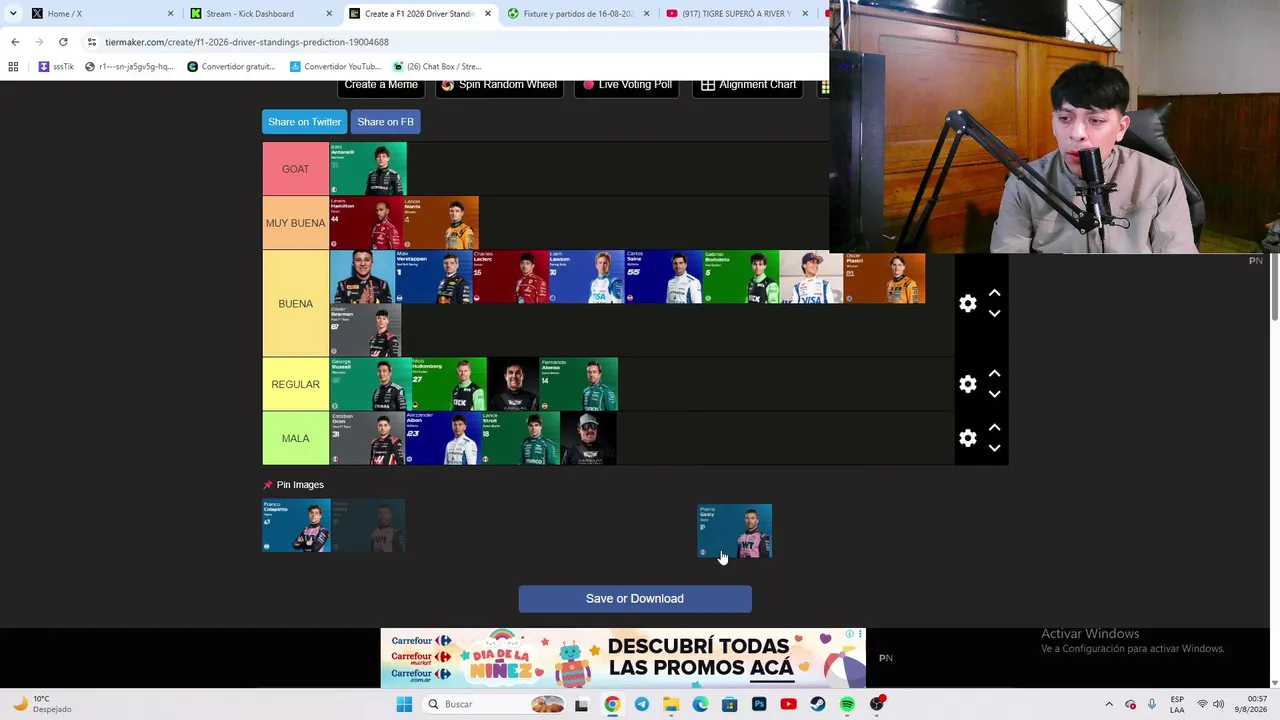Open settings gear for REGULAR tier row

(x=967, y=384)
